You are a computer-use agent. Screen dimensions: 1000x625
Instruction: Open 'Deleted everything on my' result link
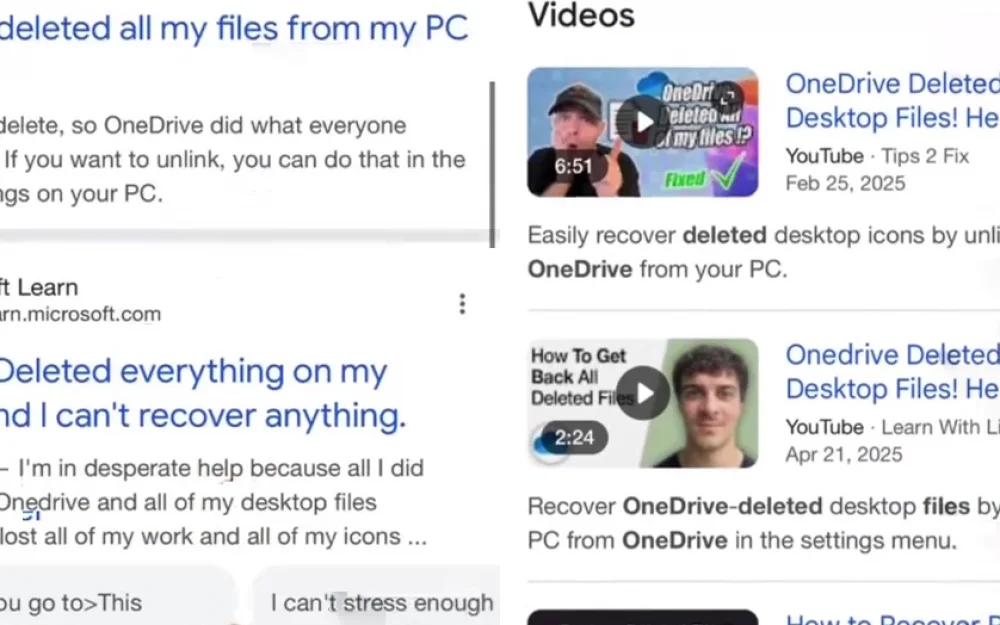[203, 393]
